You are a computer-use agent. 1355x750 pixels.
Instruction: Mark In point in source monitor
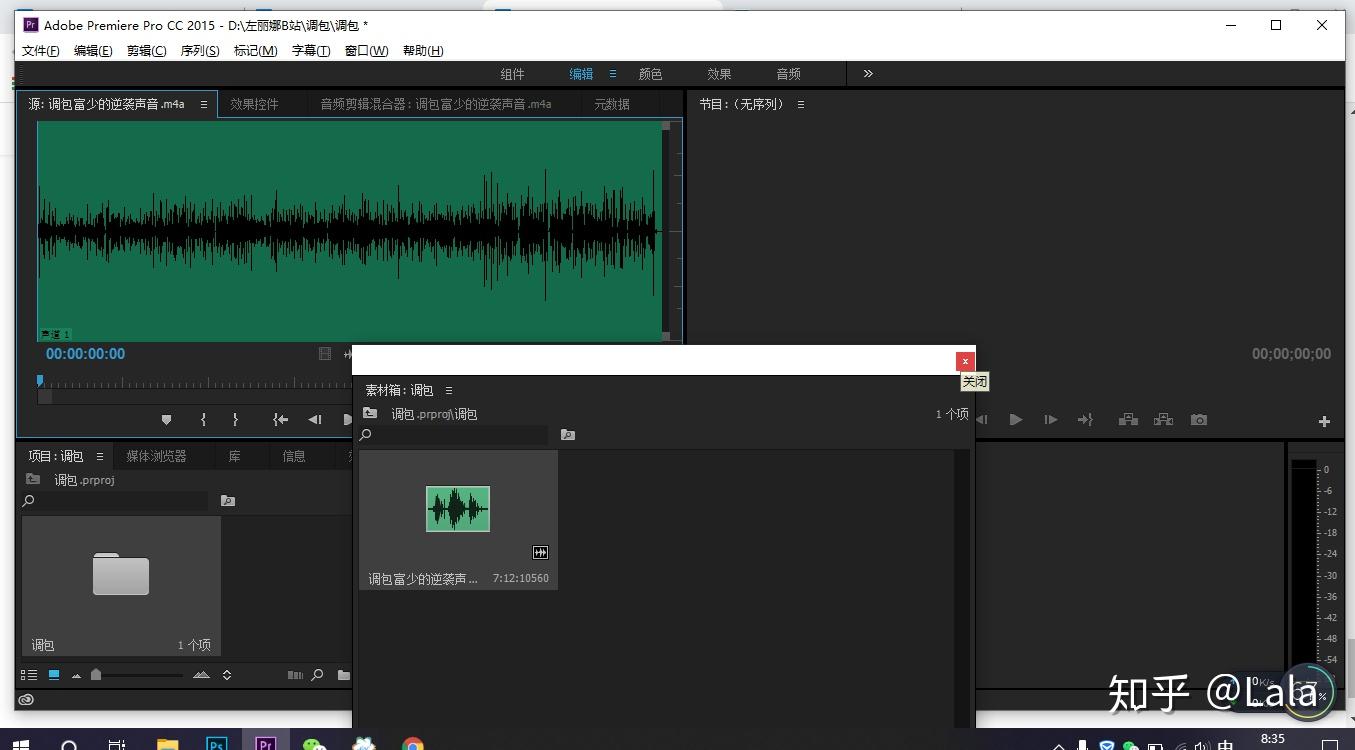203,420
